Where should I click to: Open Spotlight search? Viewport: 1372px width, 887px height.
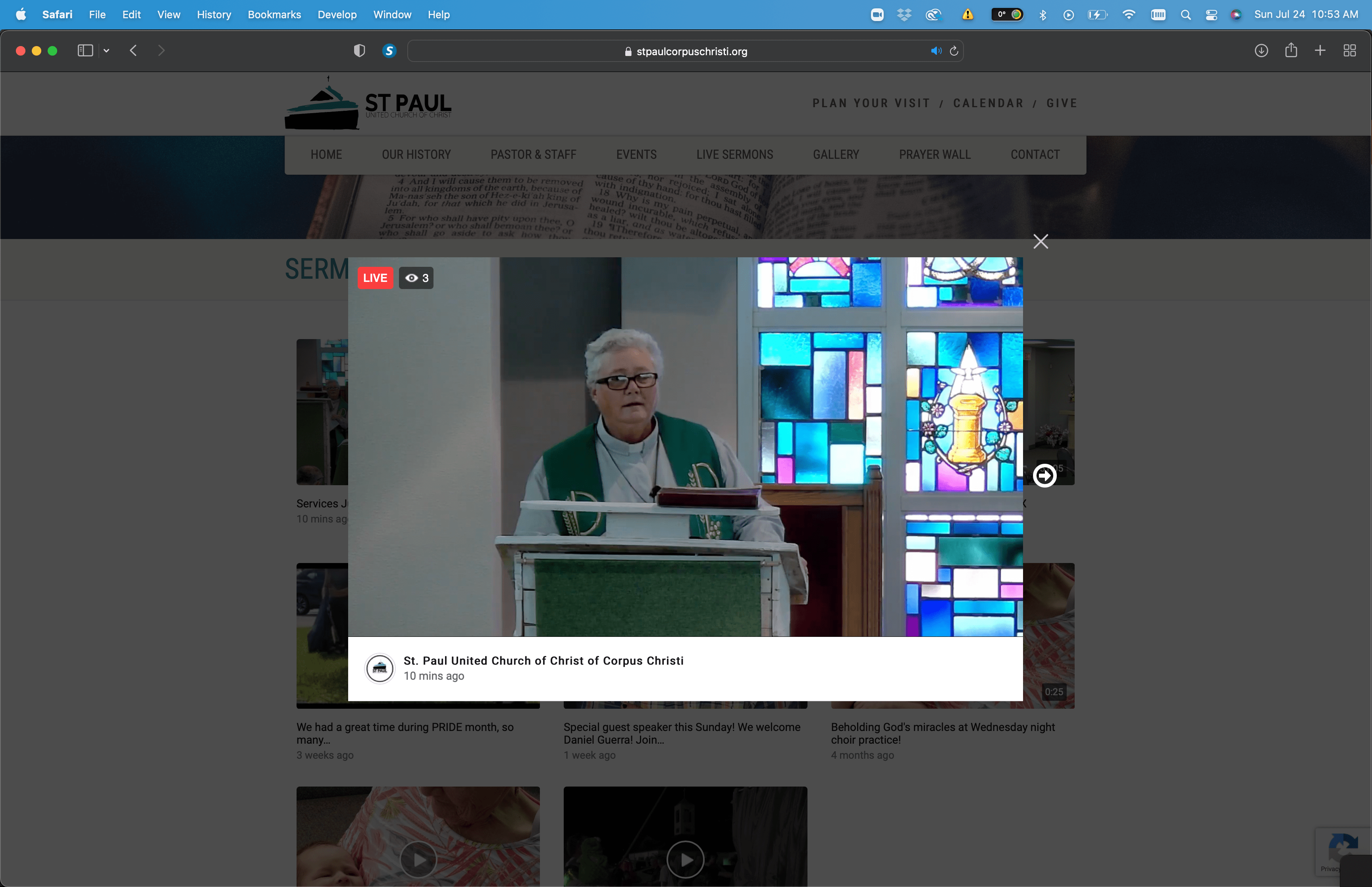pyautogui.click(x=1185, y=14)
